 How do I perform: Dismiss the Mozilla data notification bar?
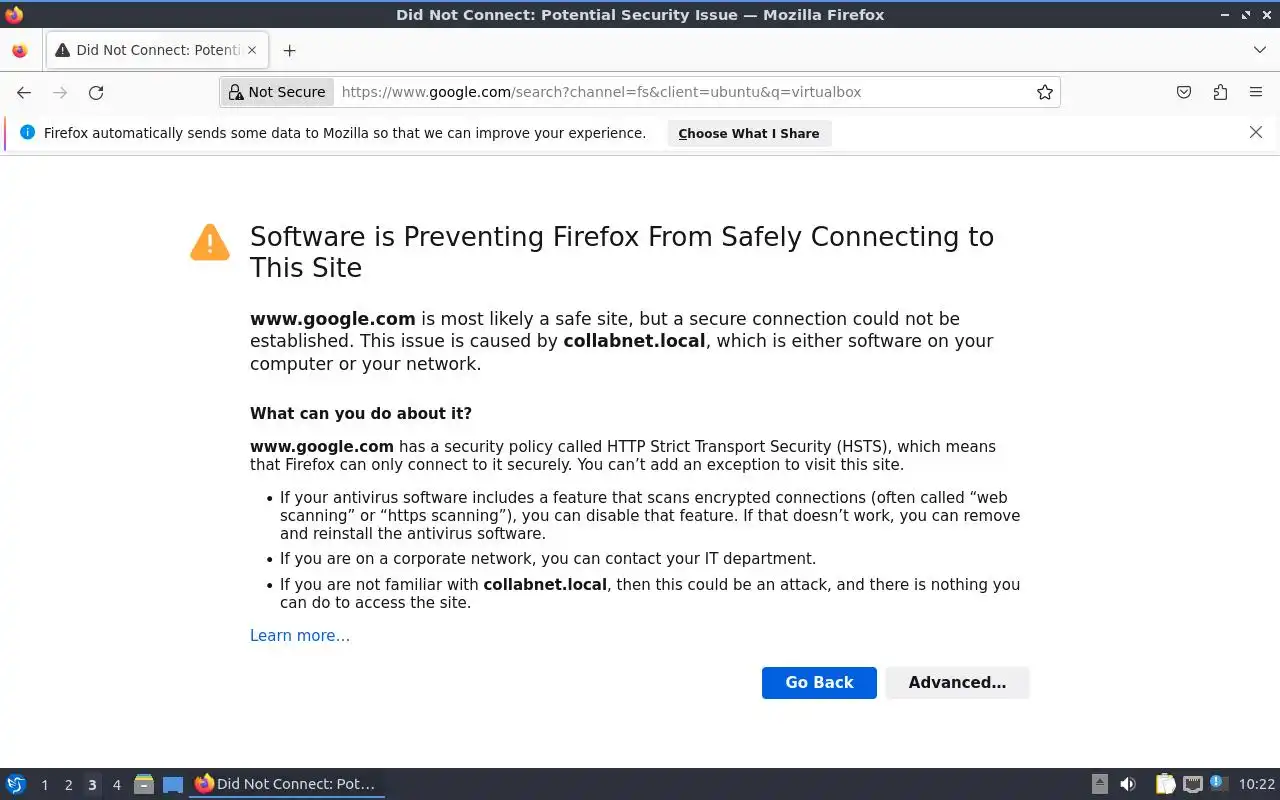1256,132
